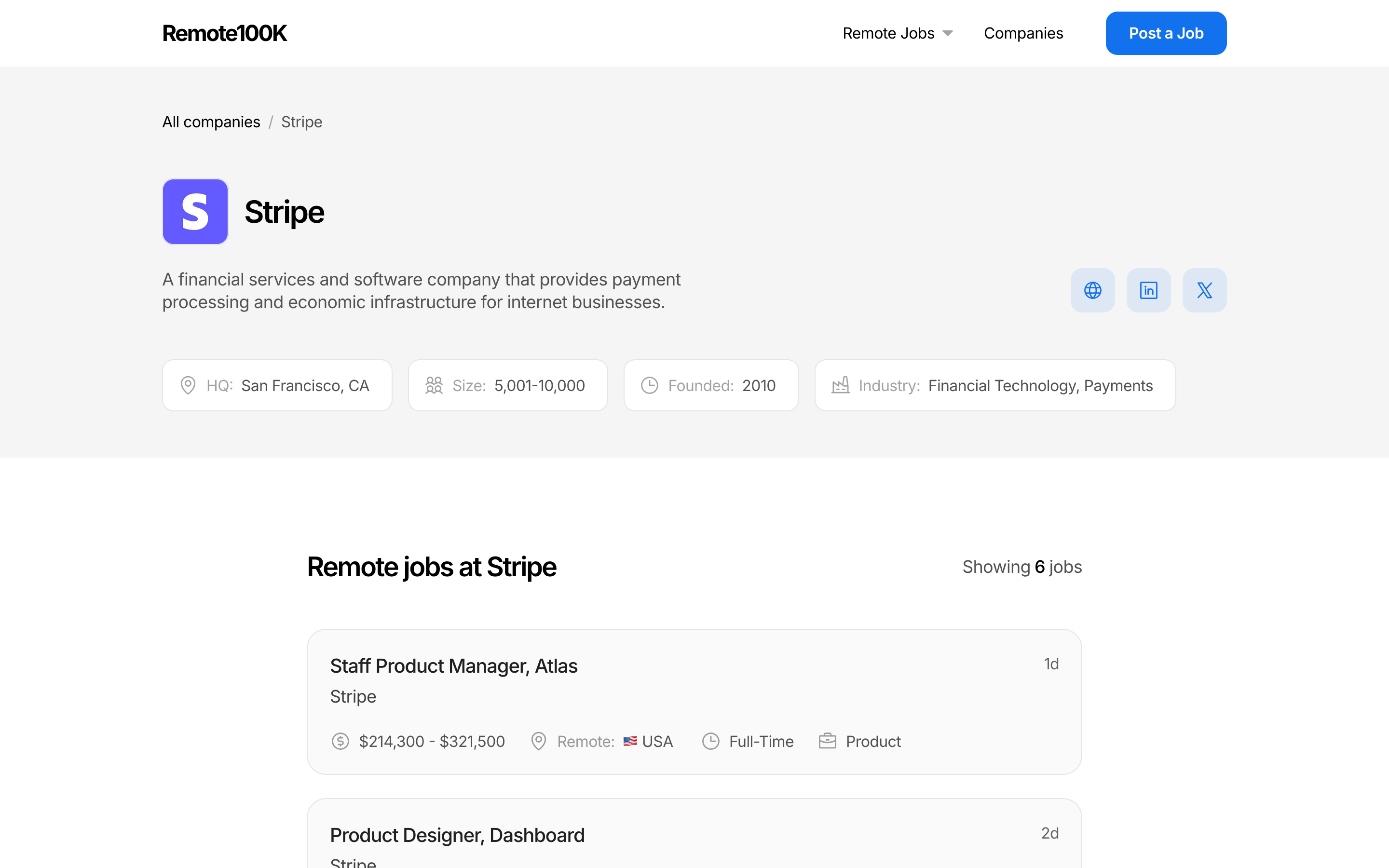Open the Remote Jobs menu
Viewport: 1389px width, 868px height.
point(898,33)
